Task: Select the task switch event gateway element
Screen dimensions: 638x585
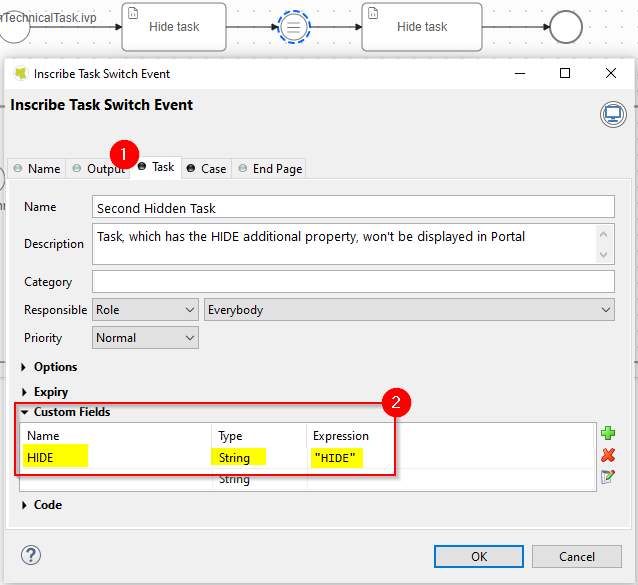Action: point(293,27)
